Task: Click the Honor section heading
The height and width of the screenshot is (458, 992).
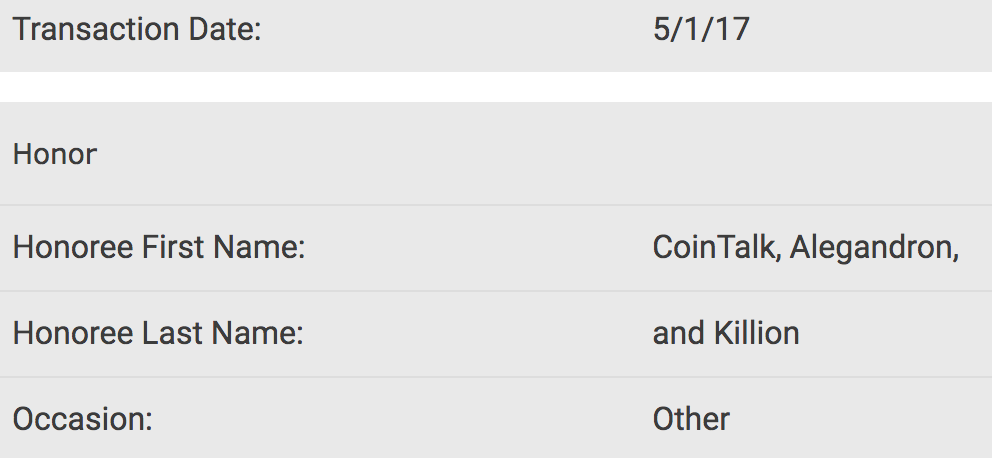Action: [55, 155]
